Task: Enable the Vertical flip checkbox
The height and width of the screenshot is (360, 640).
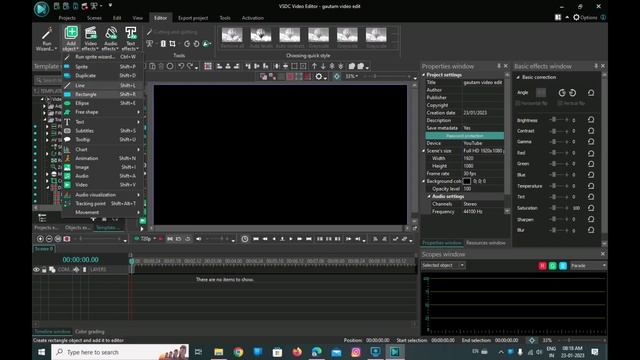Action: click(560, 104)
